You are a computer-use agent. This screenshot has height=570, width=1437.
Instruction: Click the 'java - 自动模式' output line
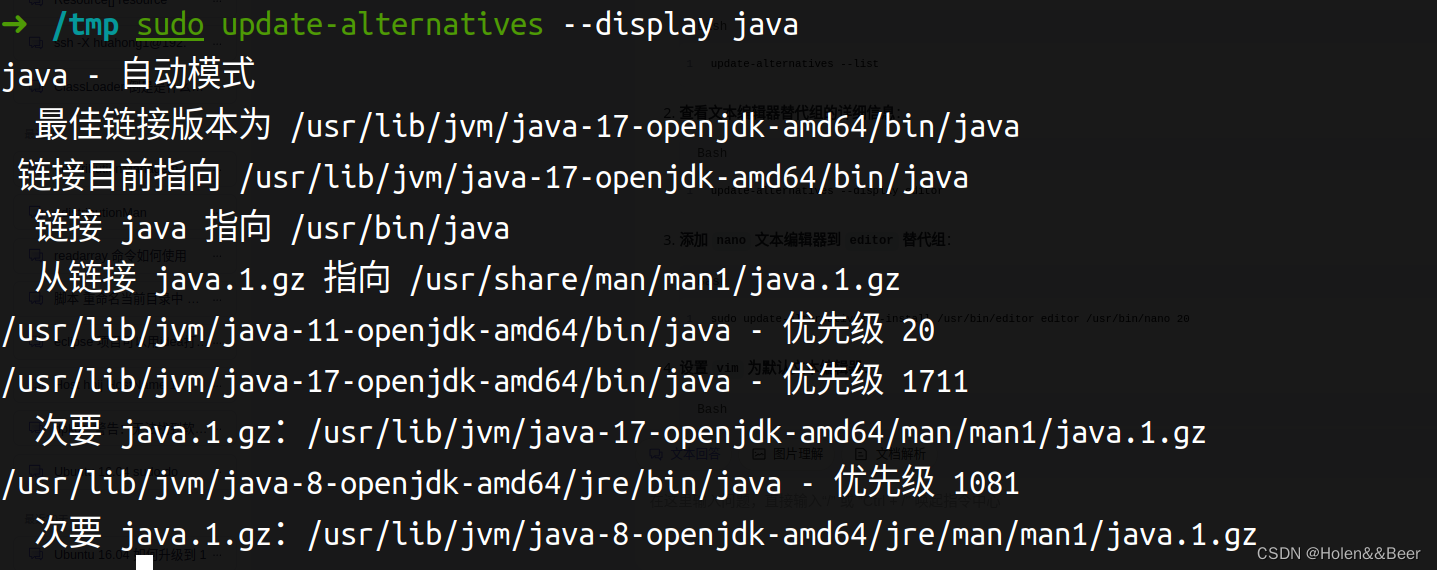point(128,75)
